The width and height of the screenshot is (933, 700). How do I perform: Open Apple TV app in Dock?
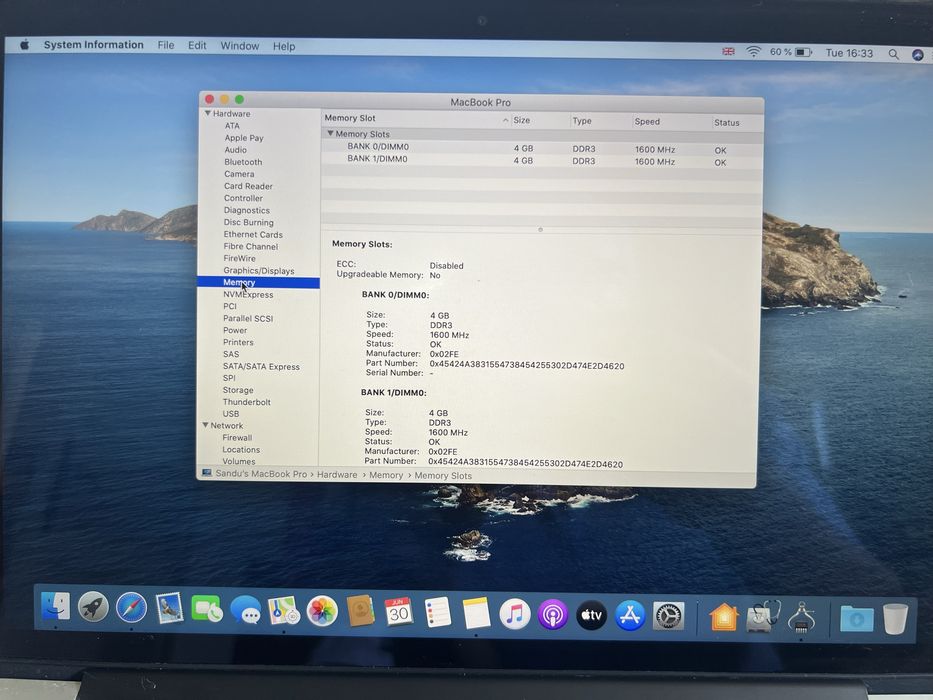(x=591, y=615)
